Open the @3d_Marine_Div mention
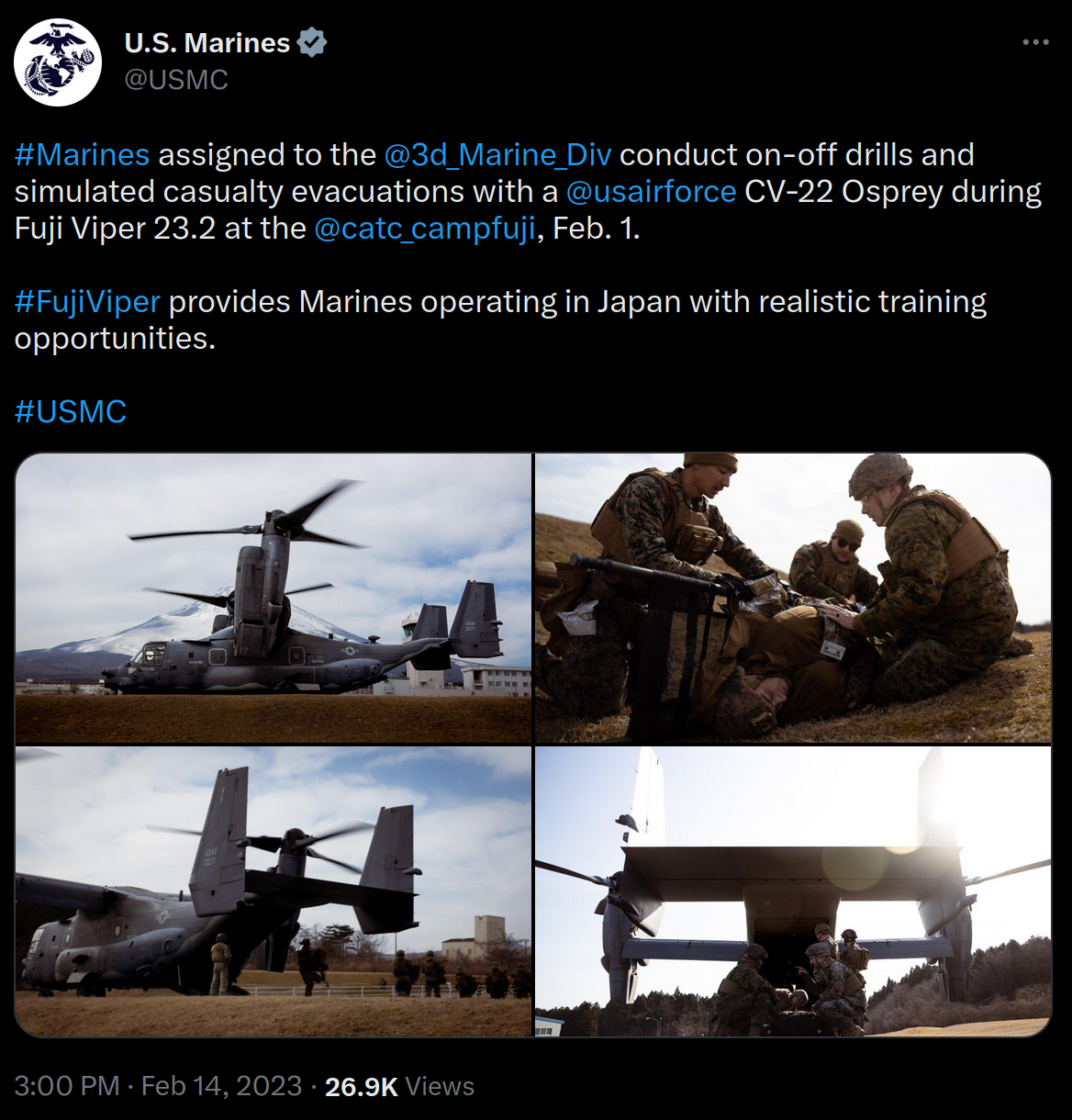1072x1120 pixels. [497, 154]
